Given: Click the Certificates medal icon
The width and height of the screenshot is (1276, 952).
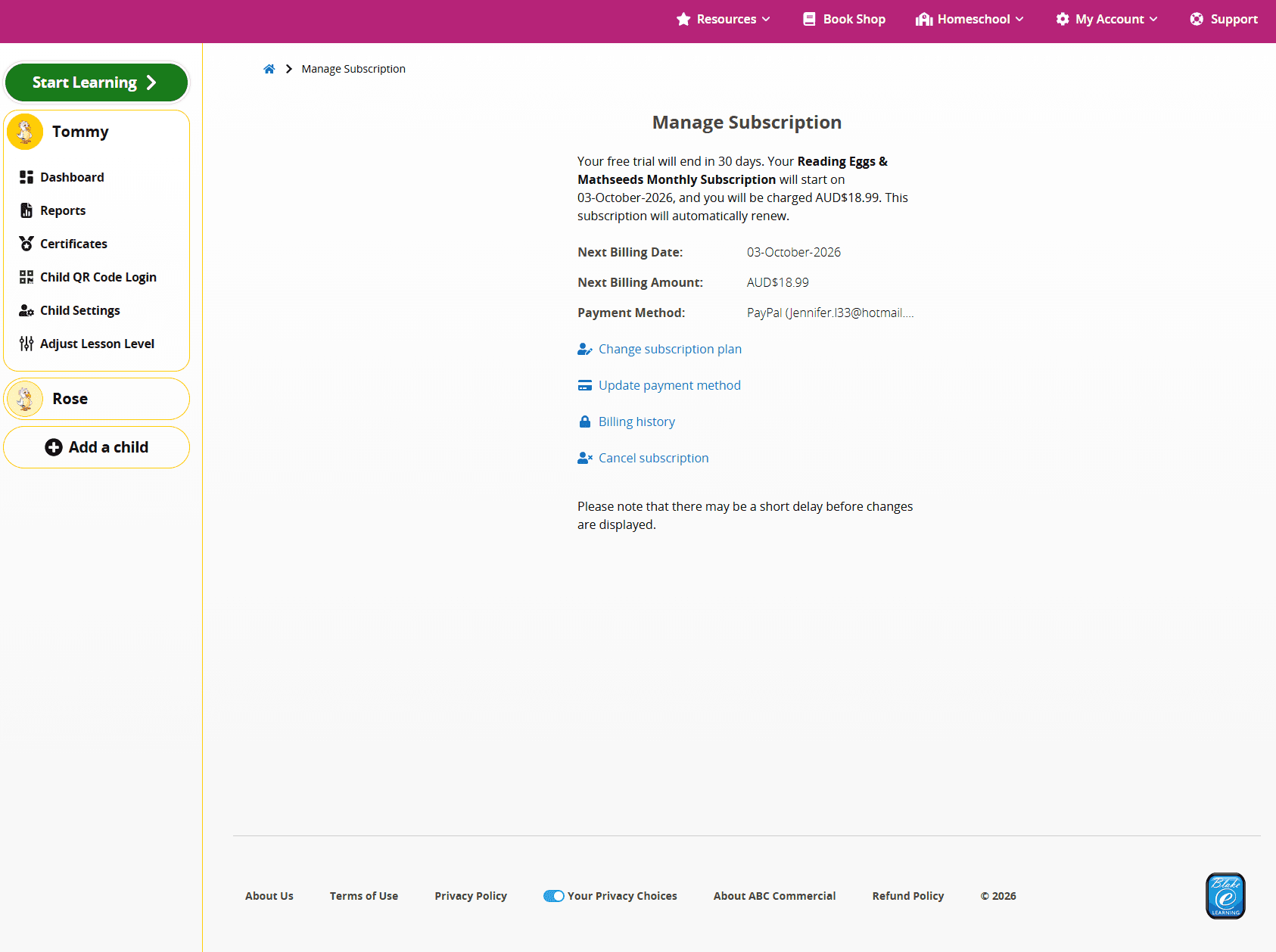Looking at the screenshot, I should pyautogui.click(x=26, y=244).
